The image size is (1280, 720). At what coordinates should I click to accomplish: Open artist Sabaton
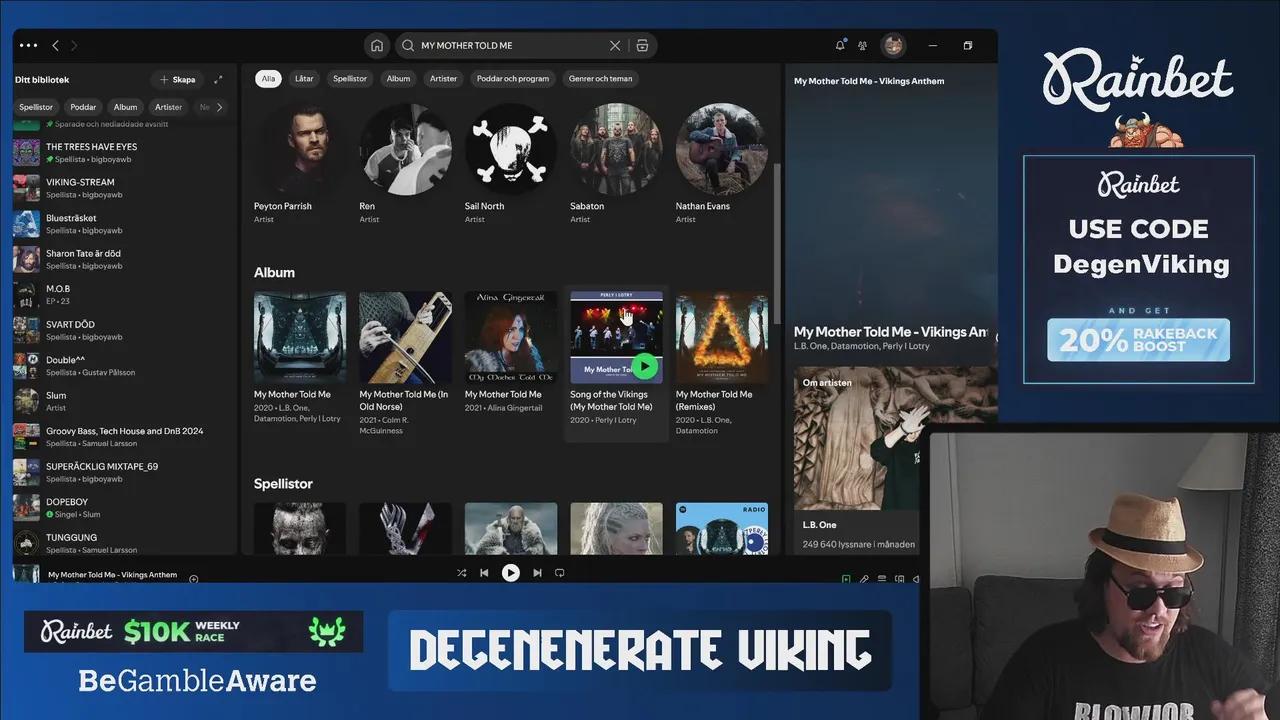616,162
